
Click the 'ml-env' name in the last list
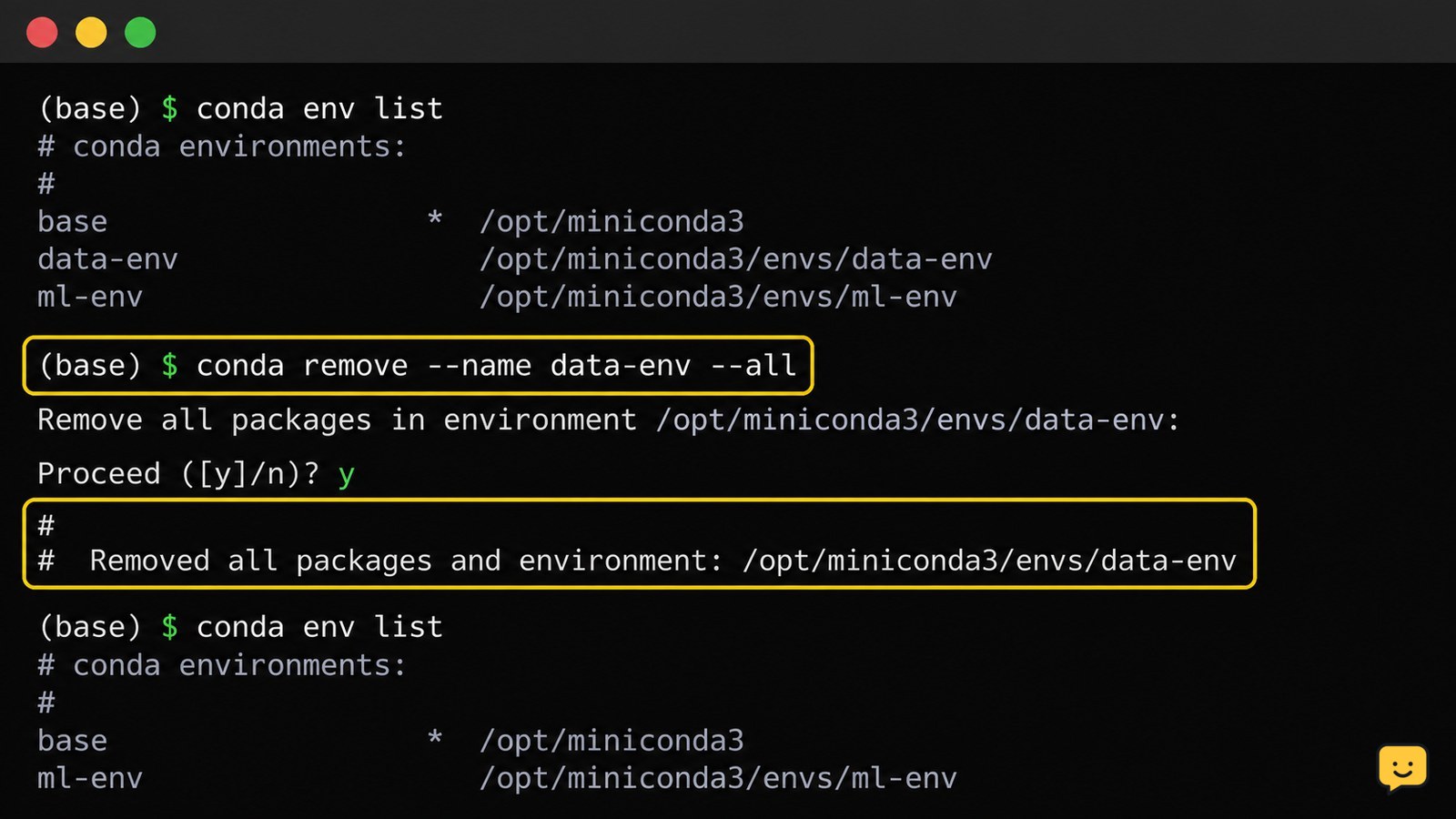pyautogui.click(x=90, y=778)
